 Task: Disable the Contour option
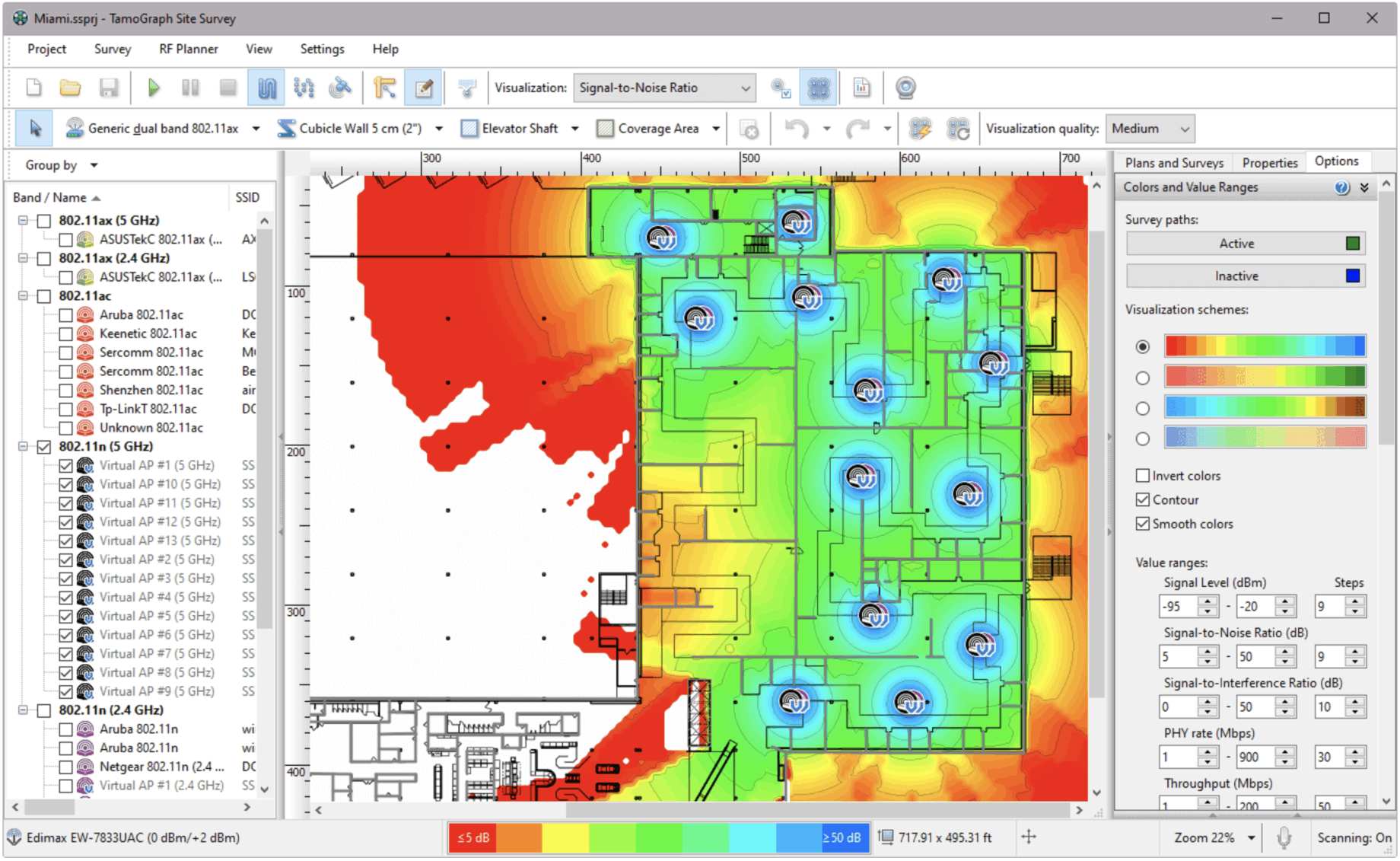click(1143, 499)
